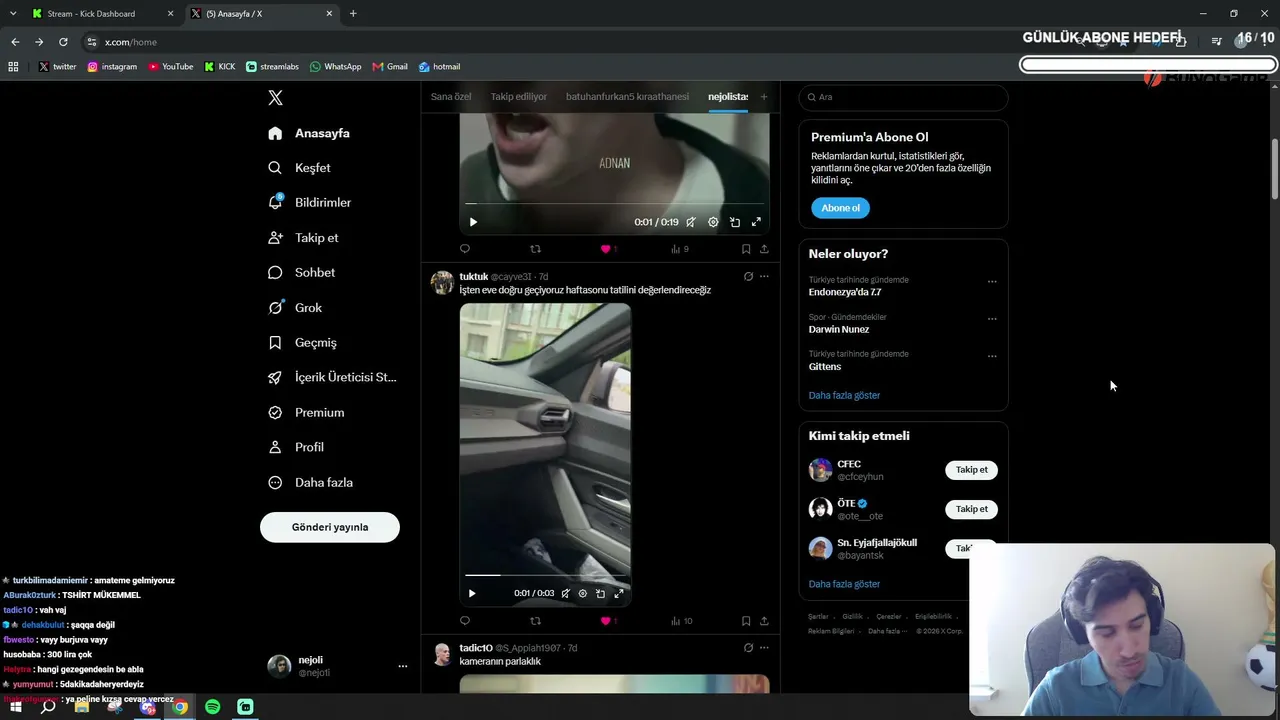This screenshot has height=720, width=1280.
Task: Repost the ADNAN video post
Action: 535,249
